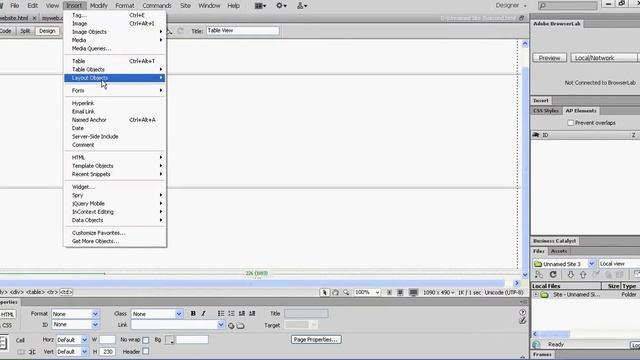
Task: Switch Properties to CSS mode
Action: pos(7,325)
